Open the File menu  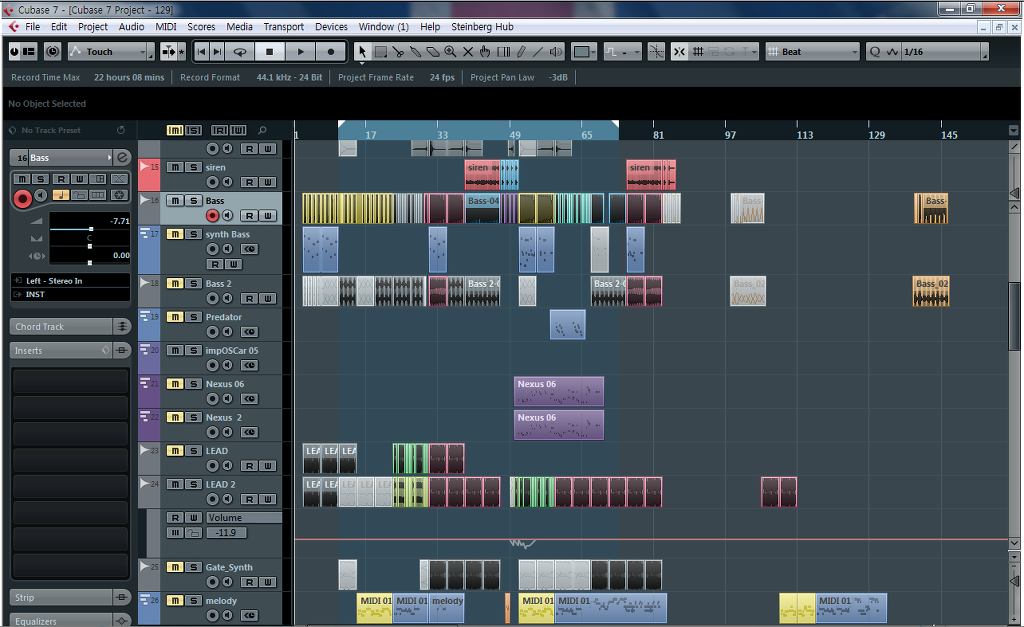[33, 27]
